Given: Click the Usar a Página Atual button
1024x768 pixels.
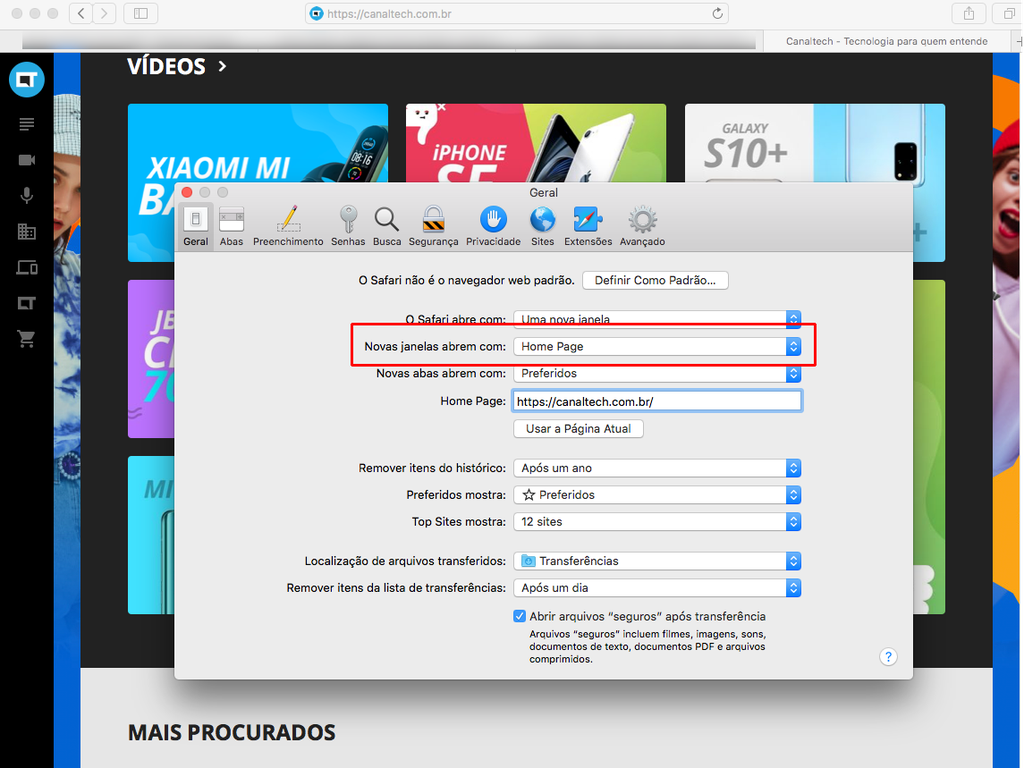Looking at the screenshot, I should 579,428.
